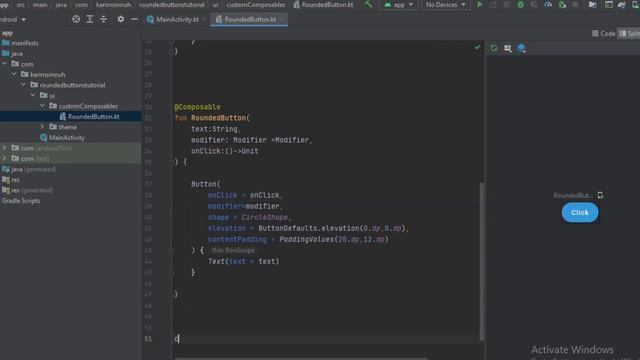Viewport: 640px width, 360px height.
Task: Collapse the ui folder node
Action: pos(33,95)
